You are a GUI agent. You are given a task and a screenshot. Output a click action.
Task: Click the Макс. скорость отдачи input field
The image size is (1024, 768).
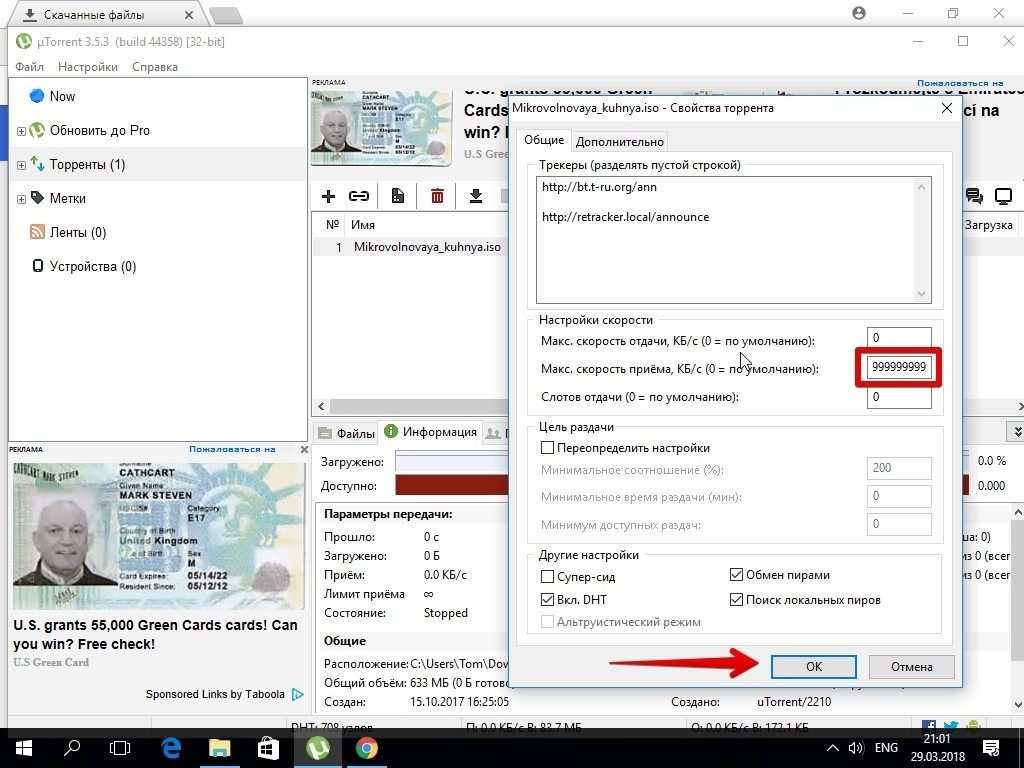899,338
